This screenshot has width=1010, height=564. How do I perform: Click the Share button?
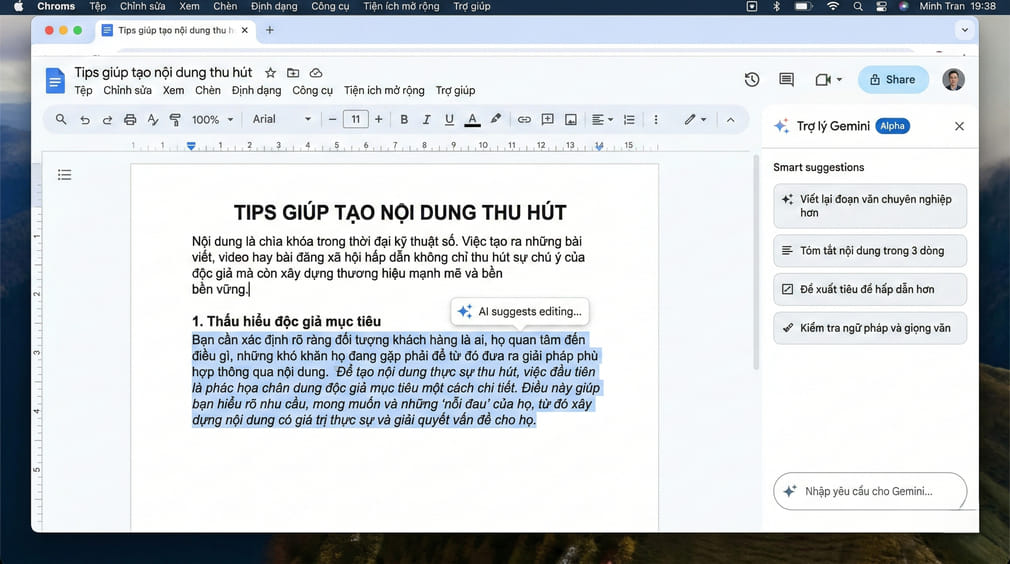pyautogui.click(x=892, y=80)
